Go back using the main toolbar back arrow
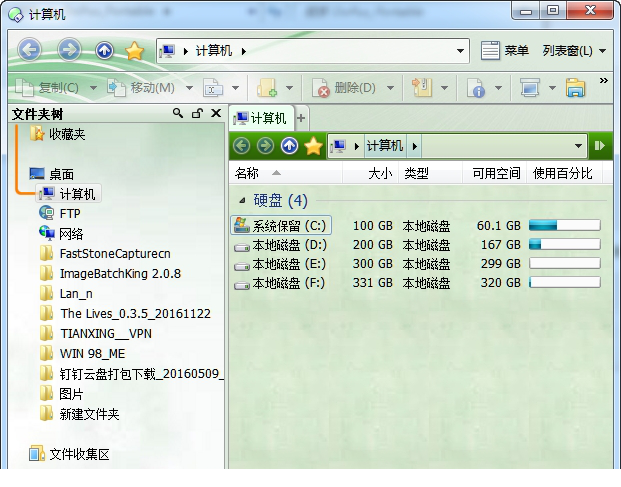The image size is (621, 487). point(29,50)
